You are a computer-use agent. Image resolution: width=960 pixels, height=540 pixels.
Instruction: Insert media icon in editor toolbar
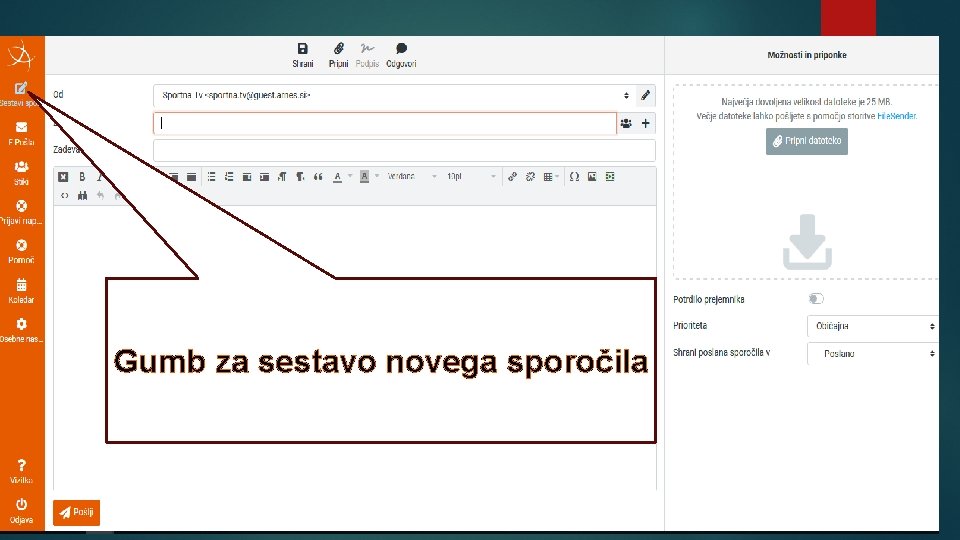[x=610, y=177]
